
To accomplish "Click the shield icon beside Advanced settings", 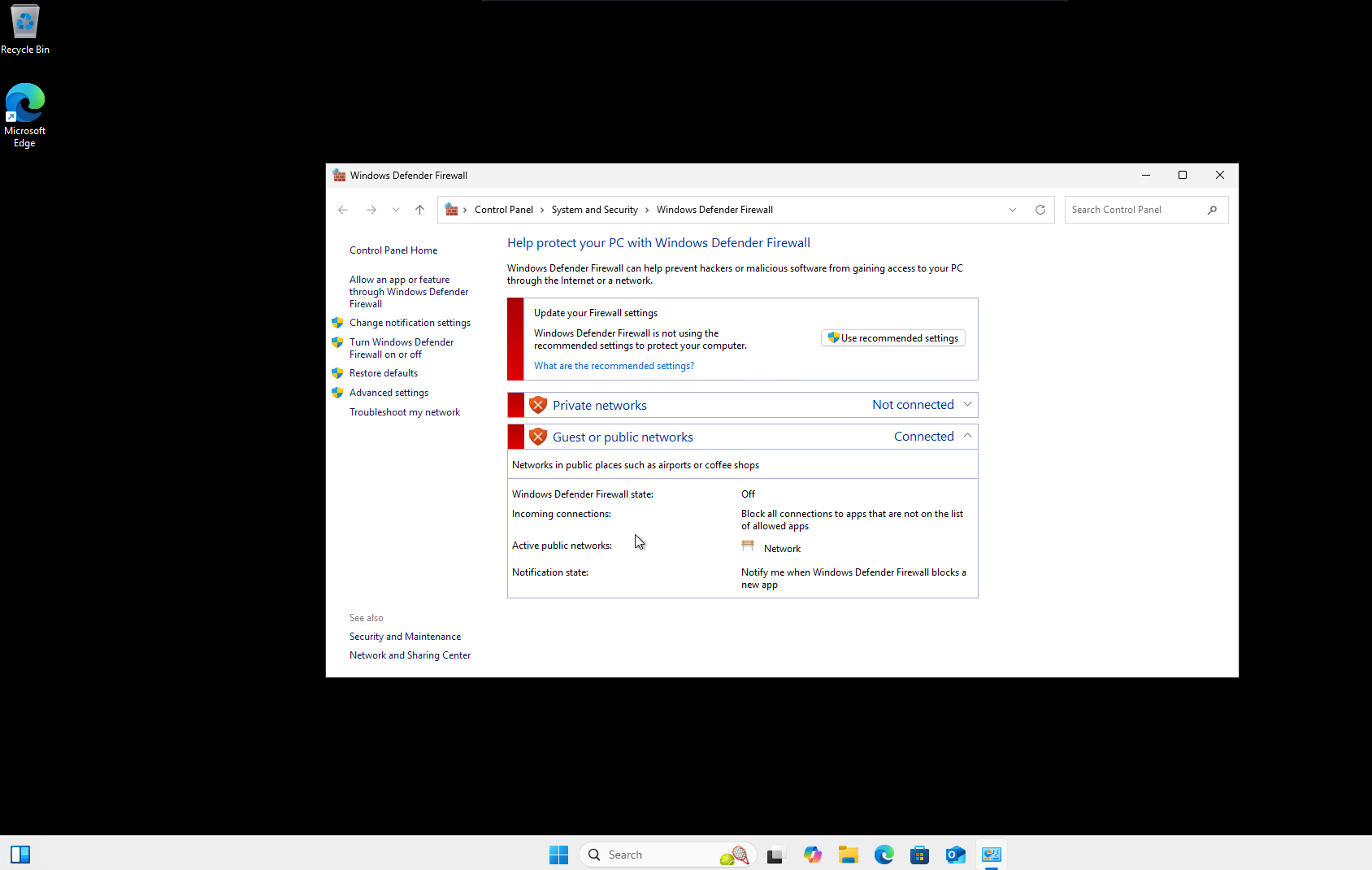I will click(337, 393).
